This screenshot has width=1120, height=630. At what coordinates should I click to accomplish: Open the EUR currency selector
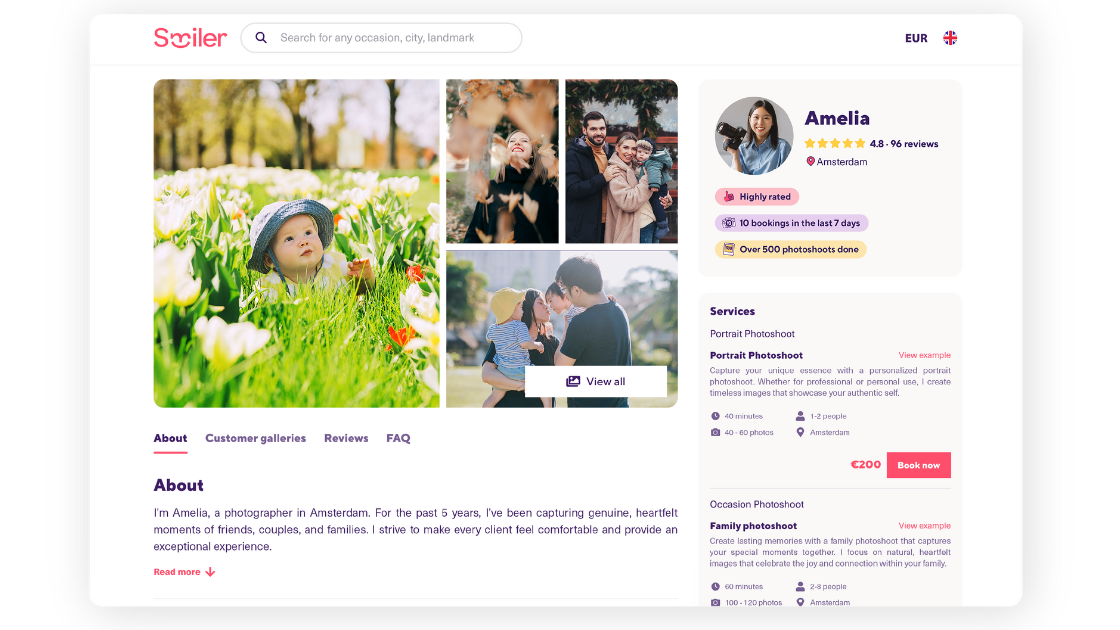tap(916, 38)
